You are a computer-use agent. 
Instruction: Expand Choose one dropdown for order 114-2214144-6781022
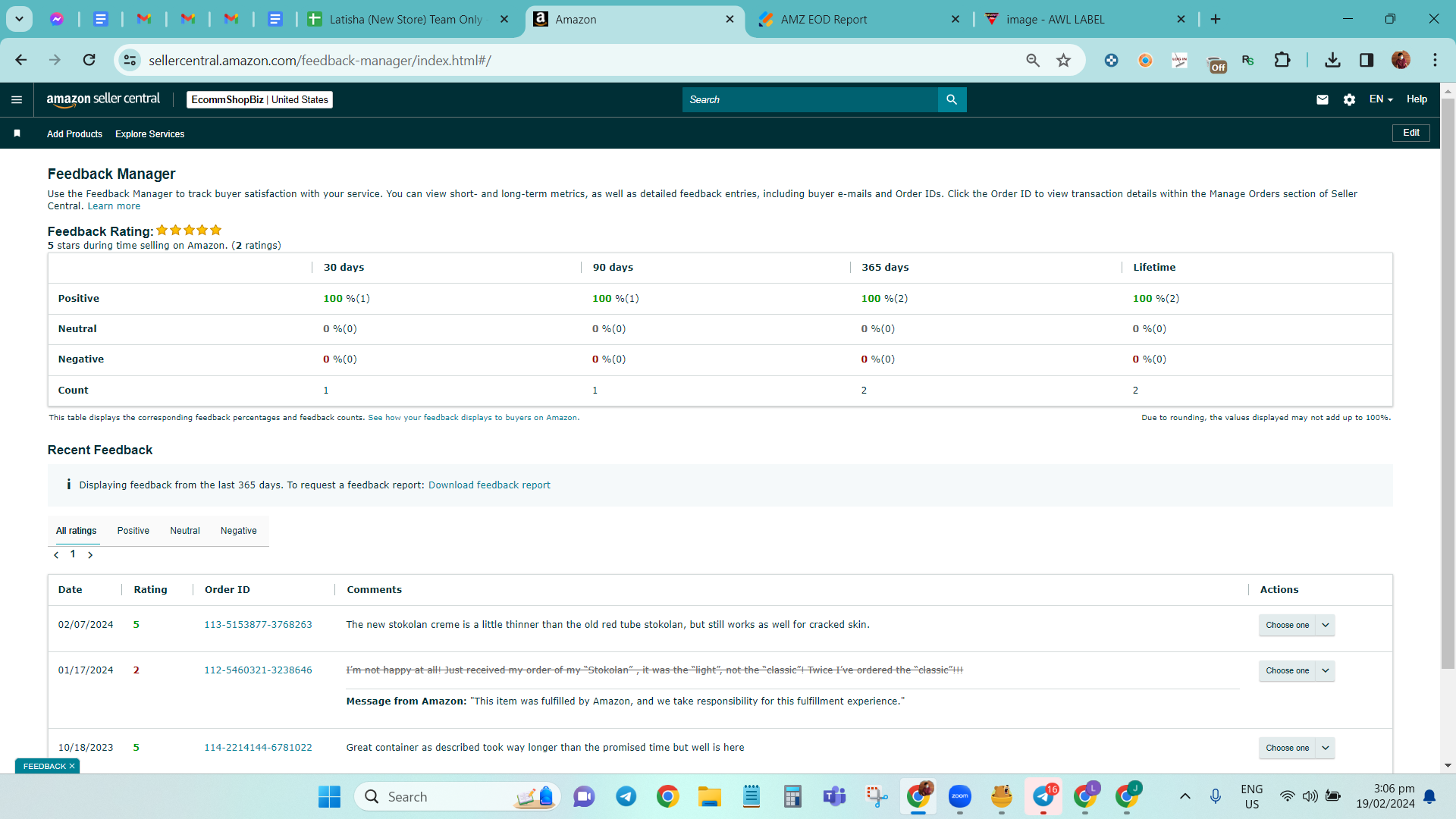[x=1325, y=748]
